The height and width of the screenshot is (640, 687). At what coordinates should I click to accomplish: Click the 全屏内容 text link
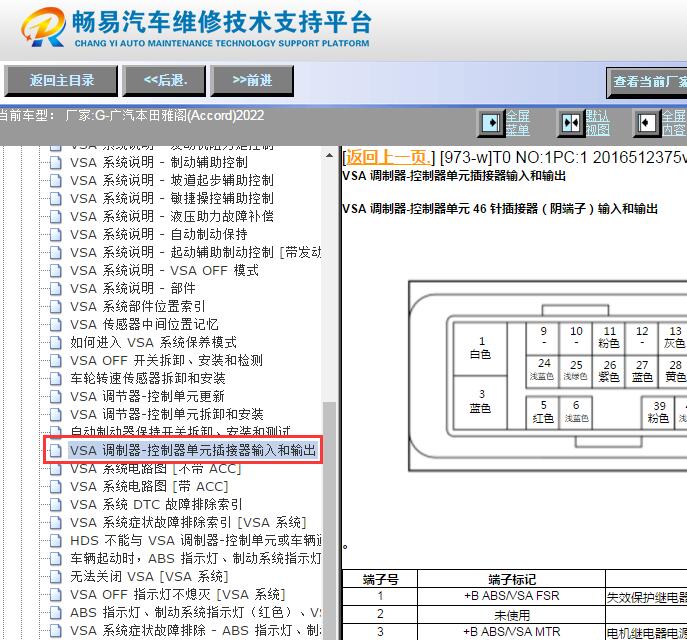tap(673, 123)
